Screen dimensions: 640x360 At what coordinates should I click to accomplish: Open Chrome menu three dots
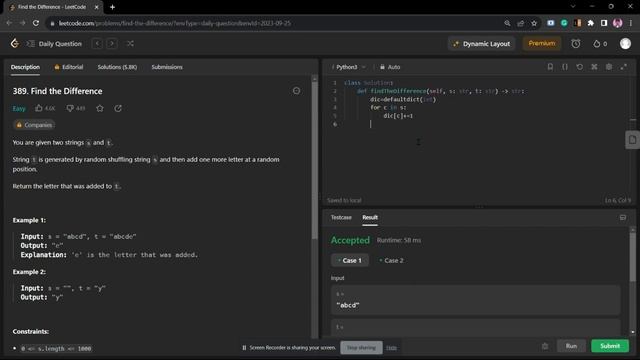coord(631,23)
